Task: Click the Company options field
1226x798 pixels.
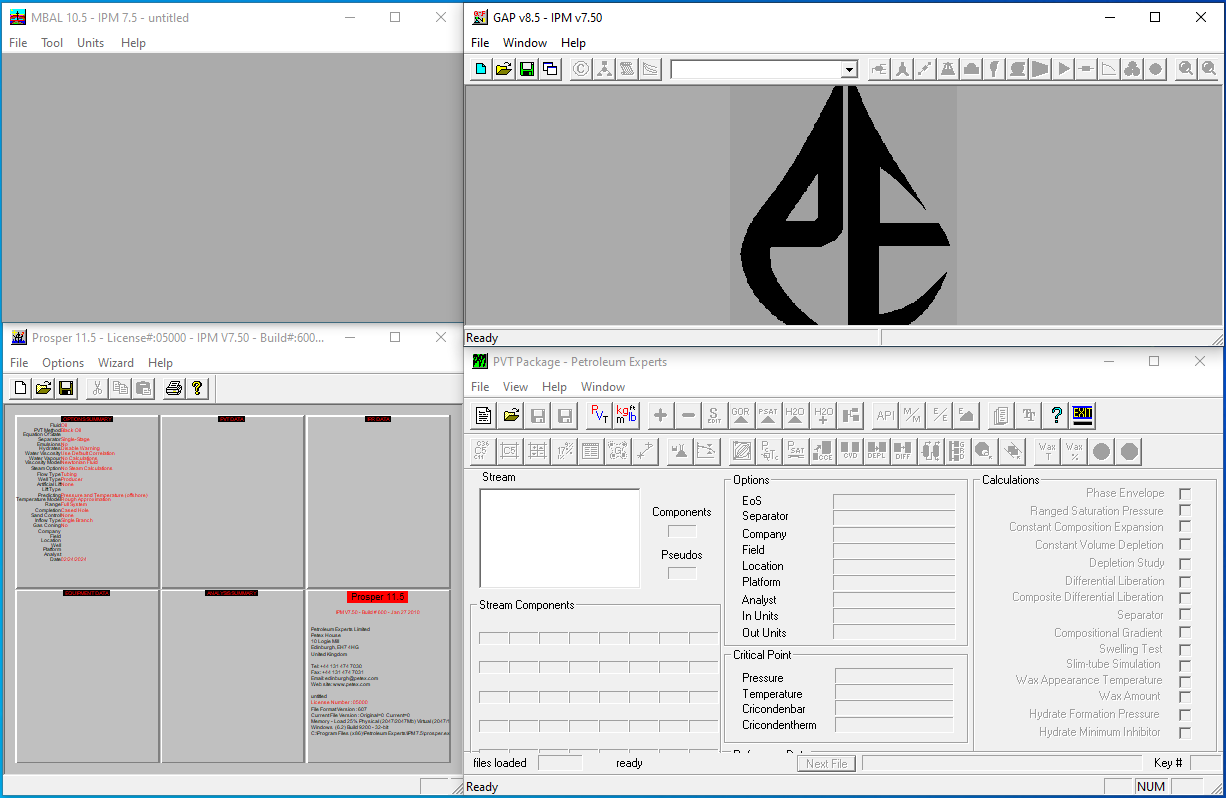Action: click(x=894, y=534)
